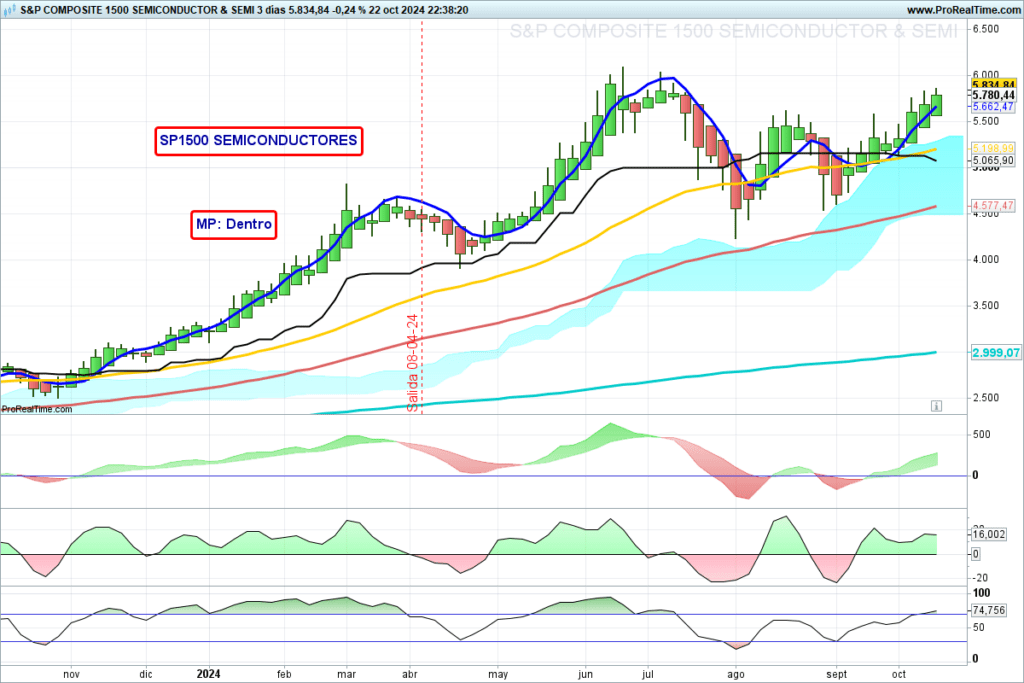Select the red 4.577,47 price tag
The height and width of the screenshot is (683, 1024).
(x=993, y=205)
